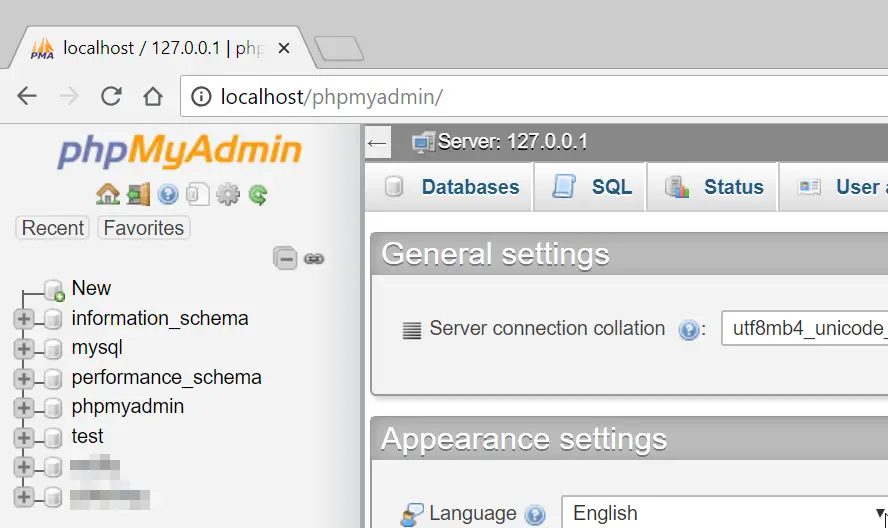Open the mysql database link
This screenshot has height=528, width=888.
coord(97,348)
